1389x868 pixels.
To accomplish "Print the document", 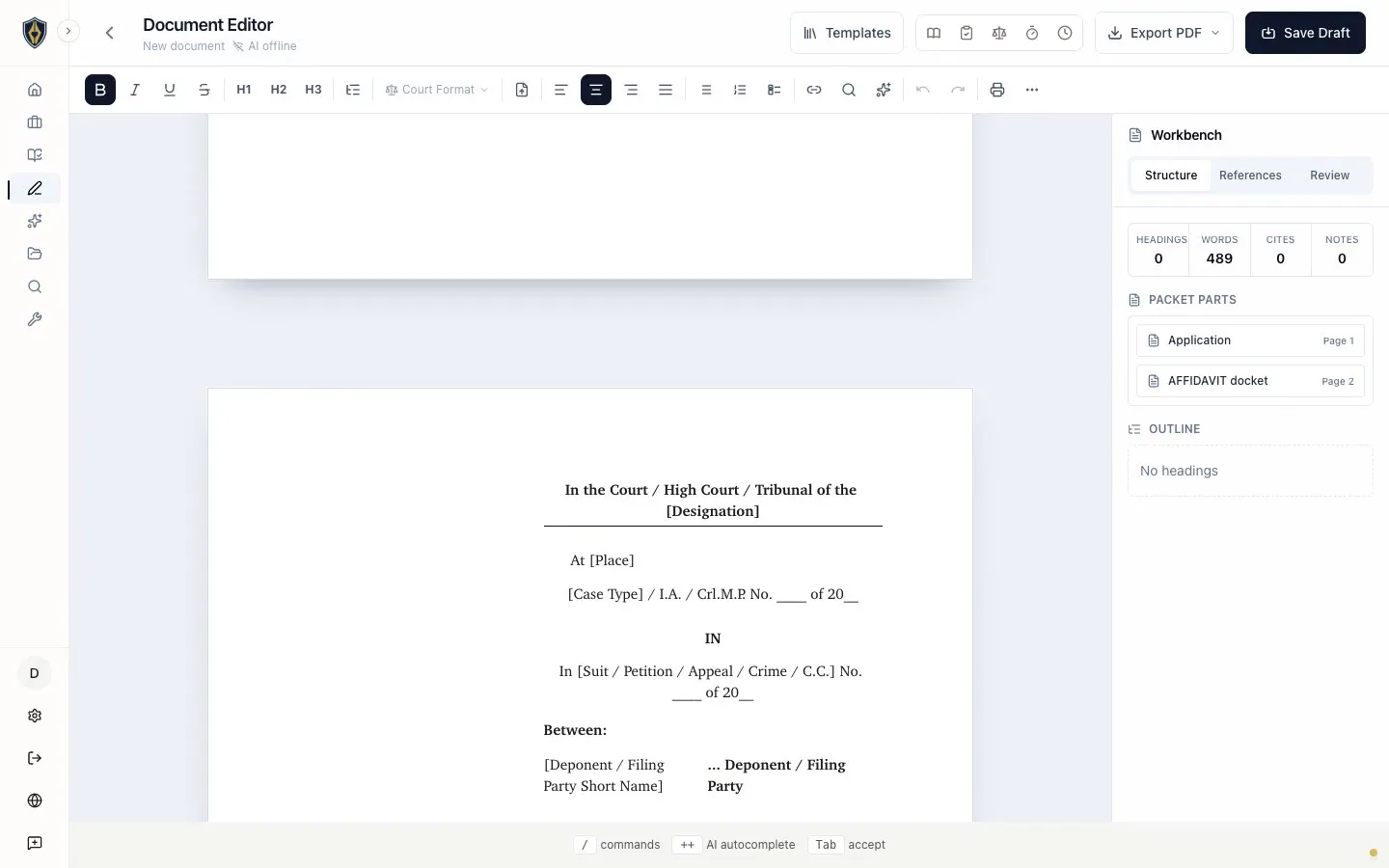I will [x=997, y=90].
